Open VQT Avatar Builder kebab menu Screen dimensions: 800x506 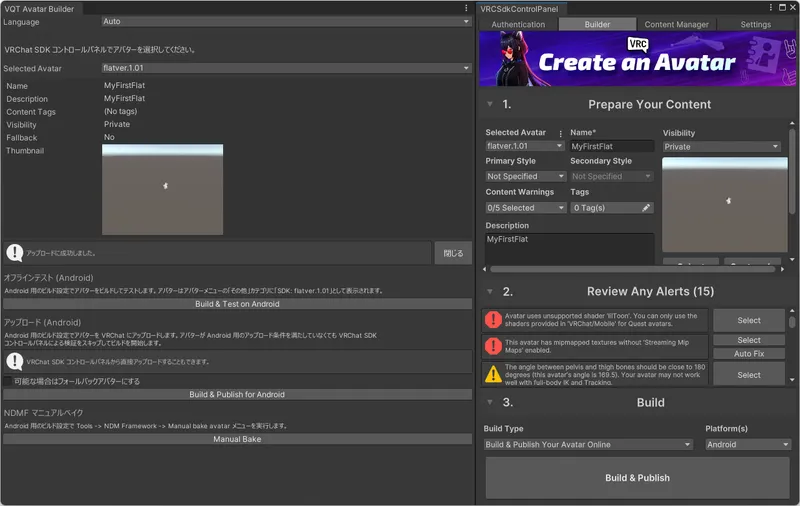466,8
